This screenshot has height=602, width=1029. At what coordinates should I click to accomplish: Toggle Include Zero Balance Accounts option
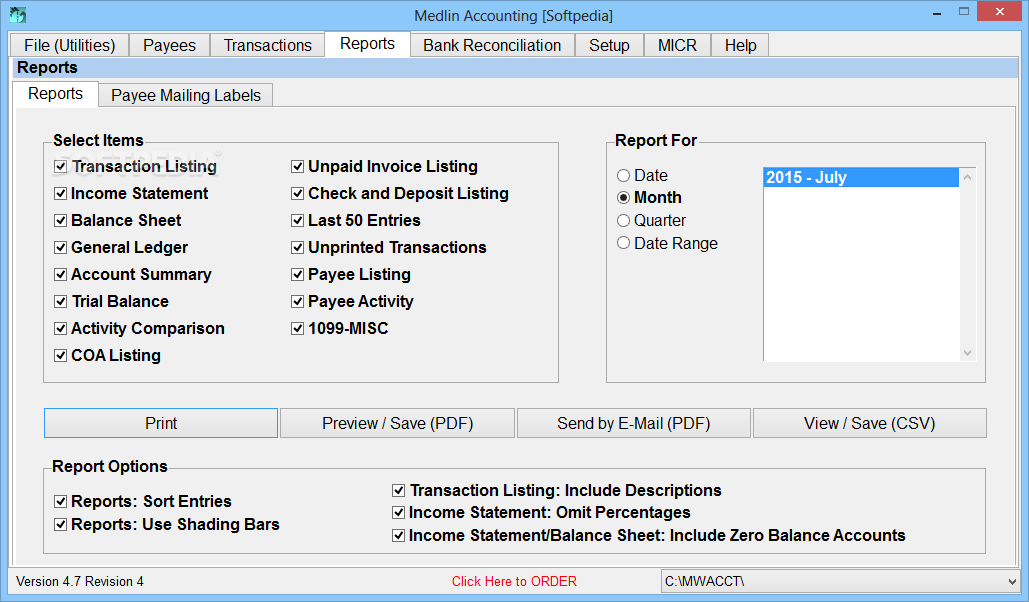point(398,536)
